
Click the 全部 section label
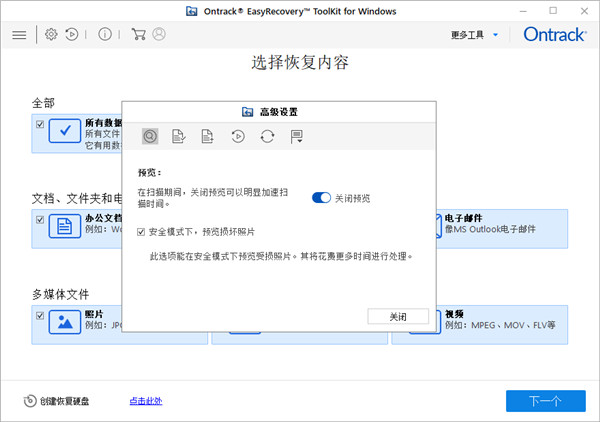pyautogui.click(x=43, y=103)
